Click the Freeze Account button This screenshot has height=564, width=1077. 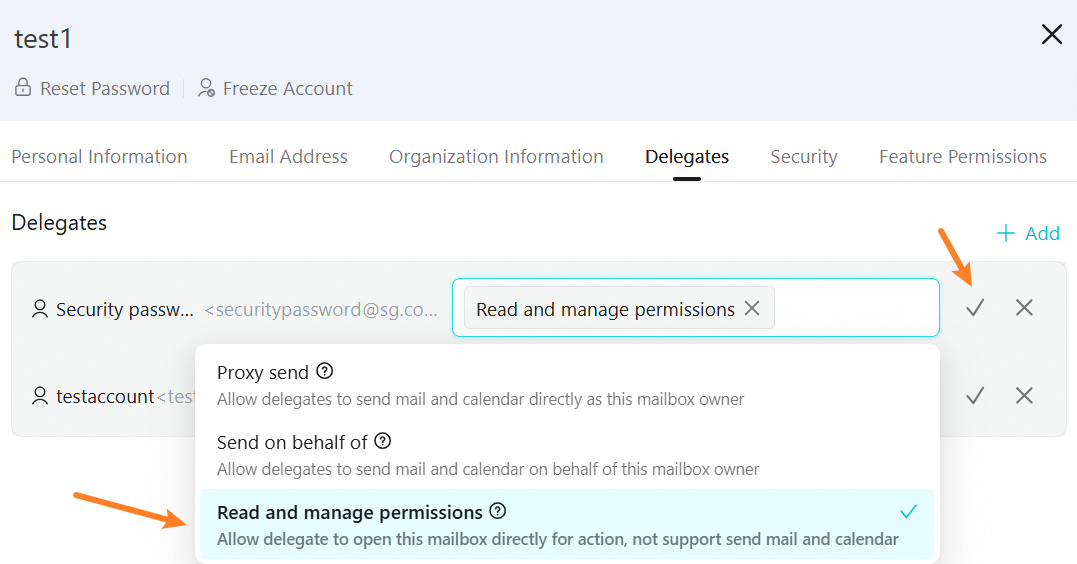point(275,89)
